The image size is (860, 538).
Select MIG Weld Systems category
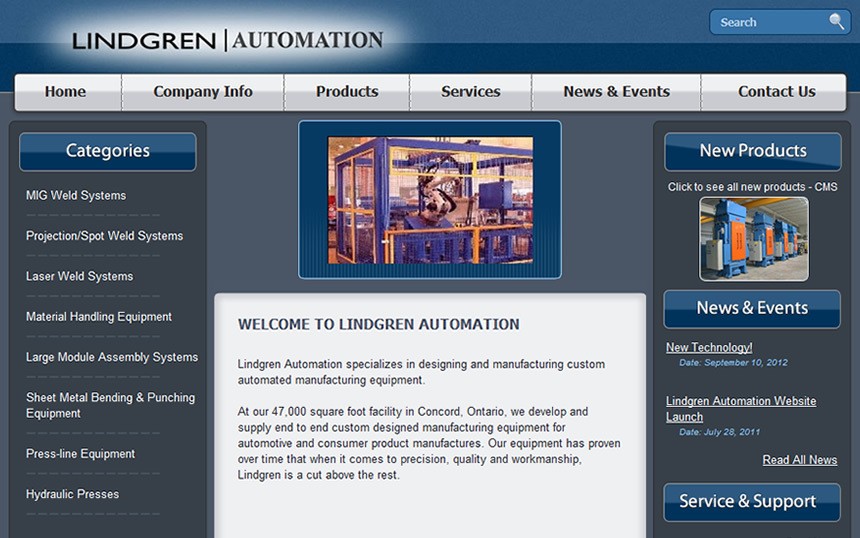coord(76,196)
